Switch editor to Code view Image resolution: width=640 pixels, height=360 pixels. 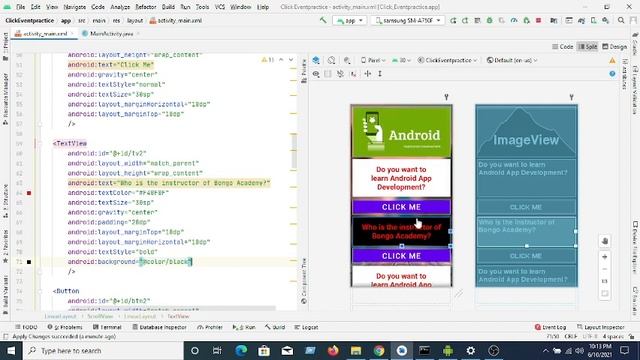click(563, 47)
